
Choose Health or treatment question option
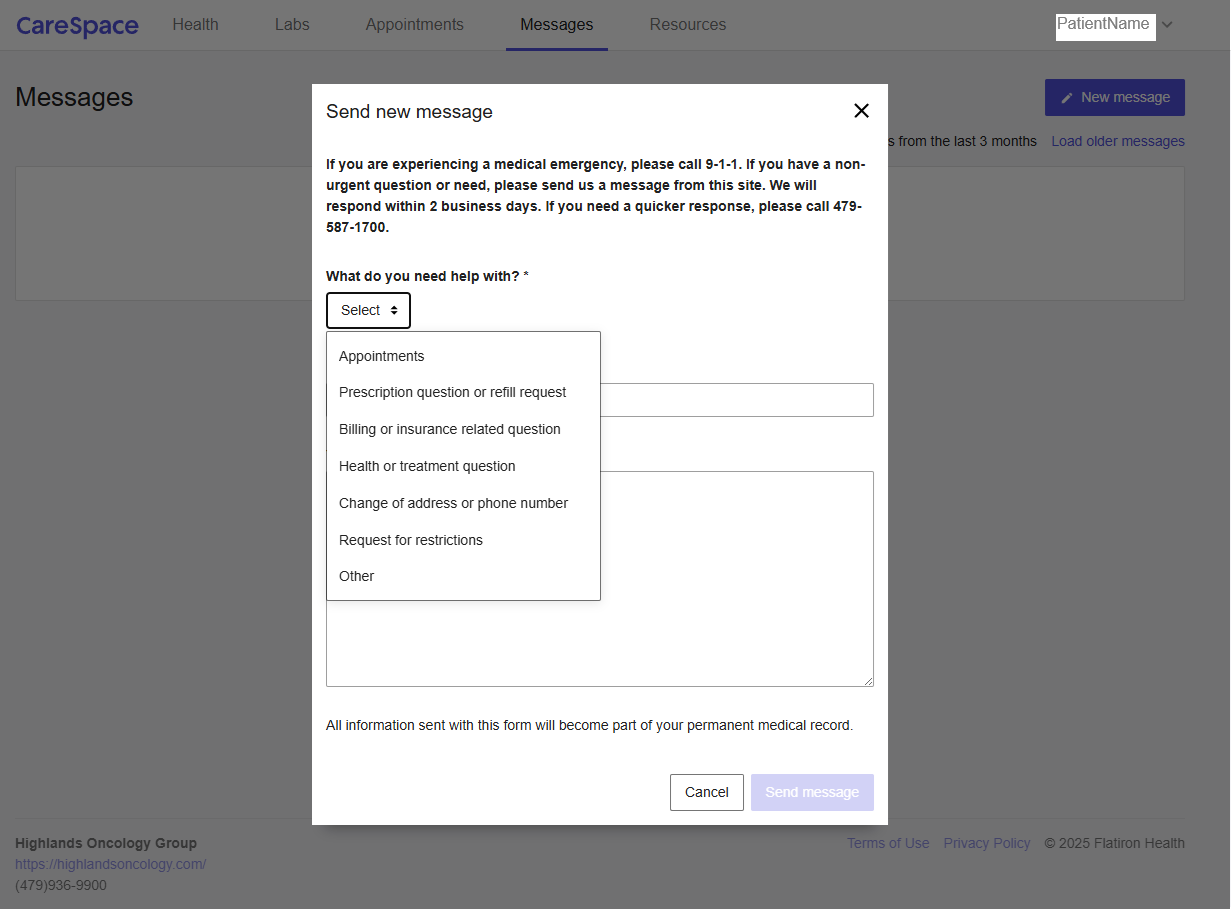coord(427,466)
